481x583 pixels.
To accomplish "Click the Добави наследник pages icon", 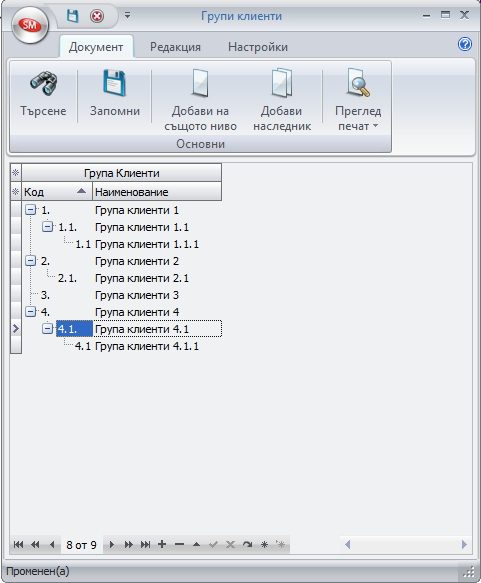I will coord(282,83).
